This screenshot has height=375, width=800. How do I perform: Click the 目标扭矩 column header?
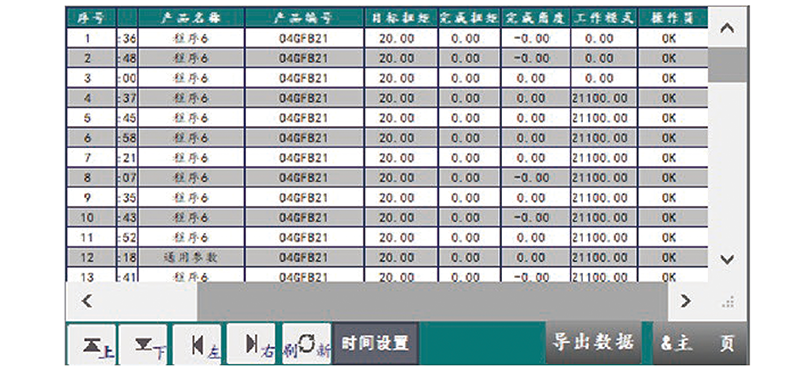401,18
